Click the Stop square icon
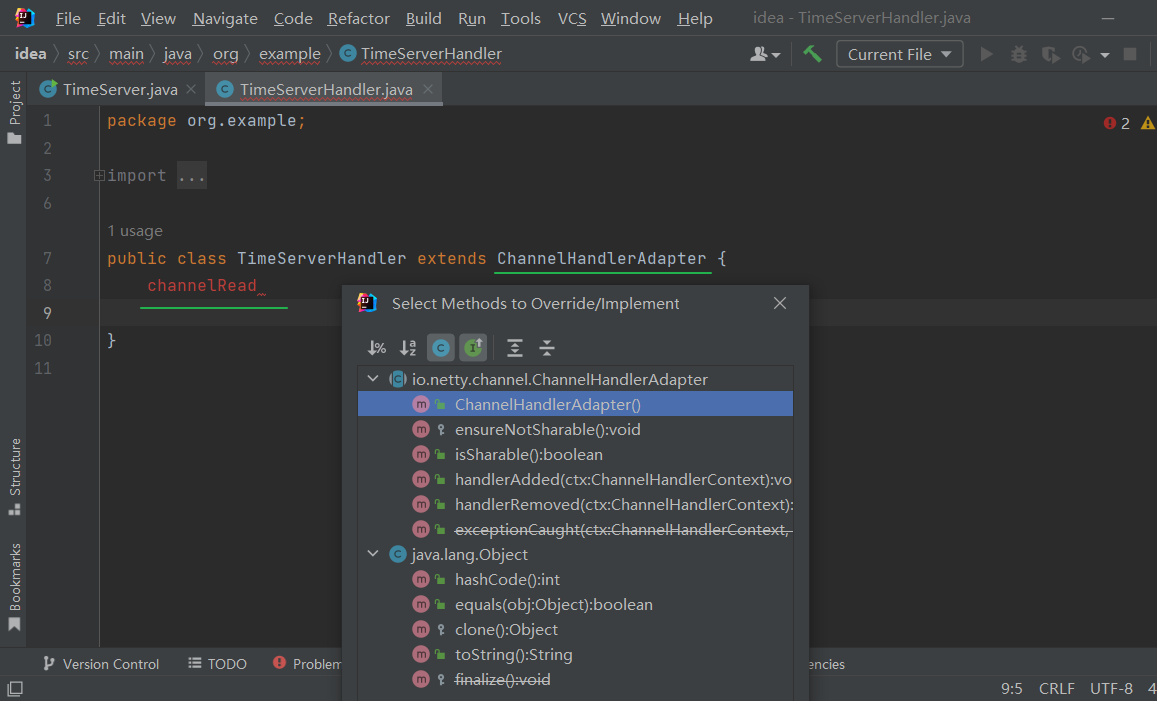 click(1130, 54)
